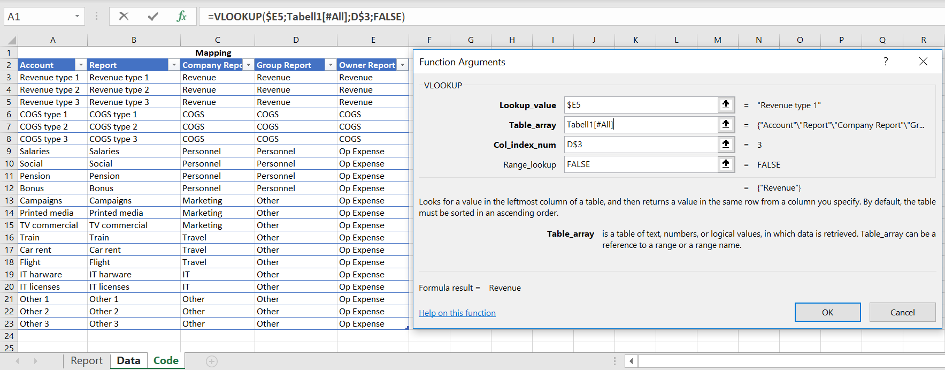The image size is (945, 370).
Task: Go to next sheet with right navigation arrow
Action: click(x=36, y=361)
